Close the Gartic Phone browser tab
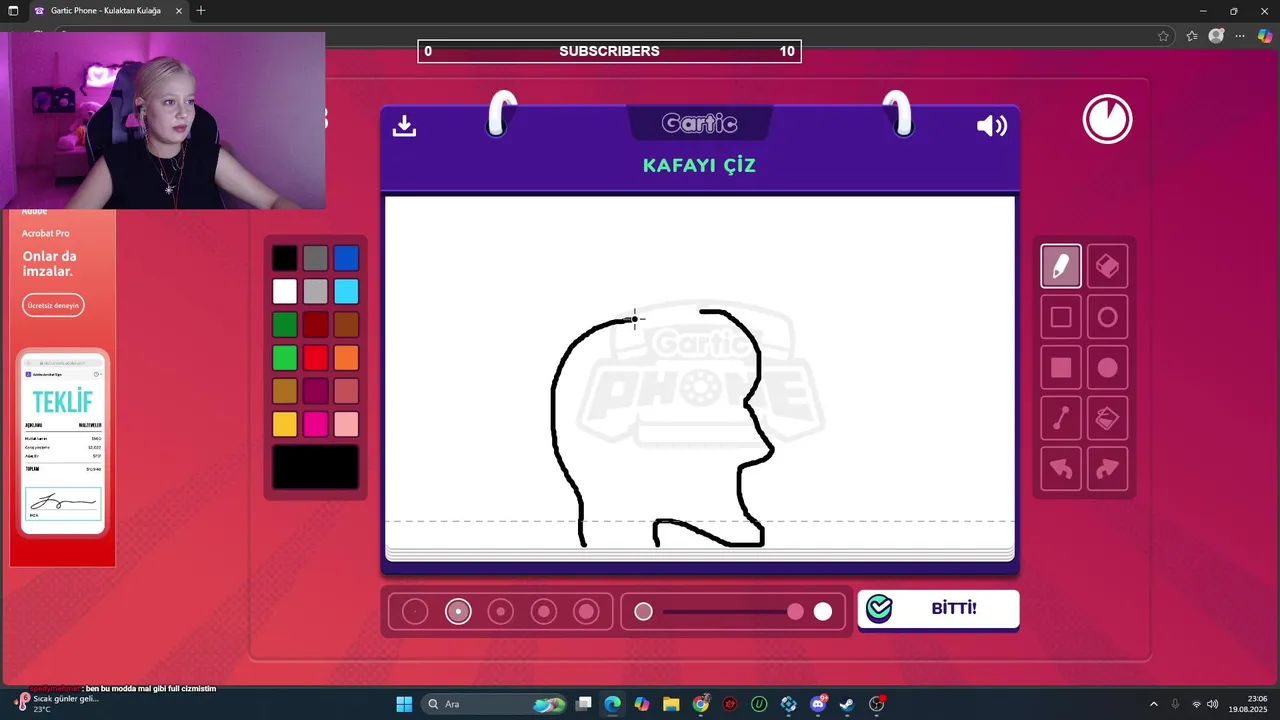The image size is (1280, 720). (179, 11)
